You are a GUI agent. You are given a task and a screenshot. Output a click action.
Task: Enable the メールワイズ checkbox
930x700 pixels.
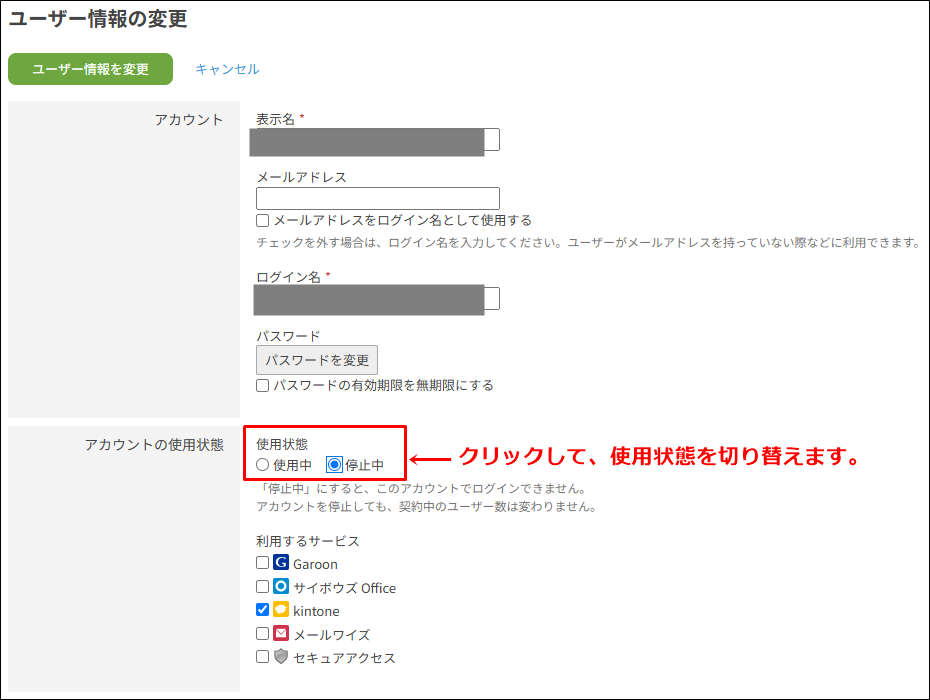pos(263,634)
